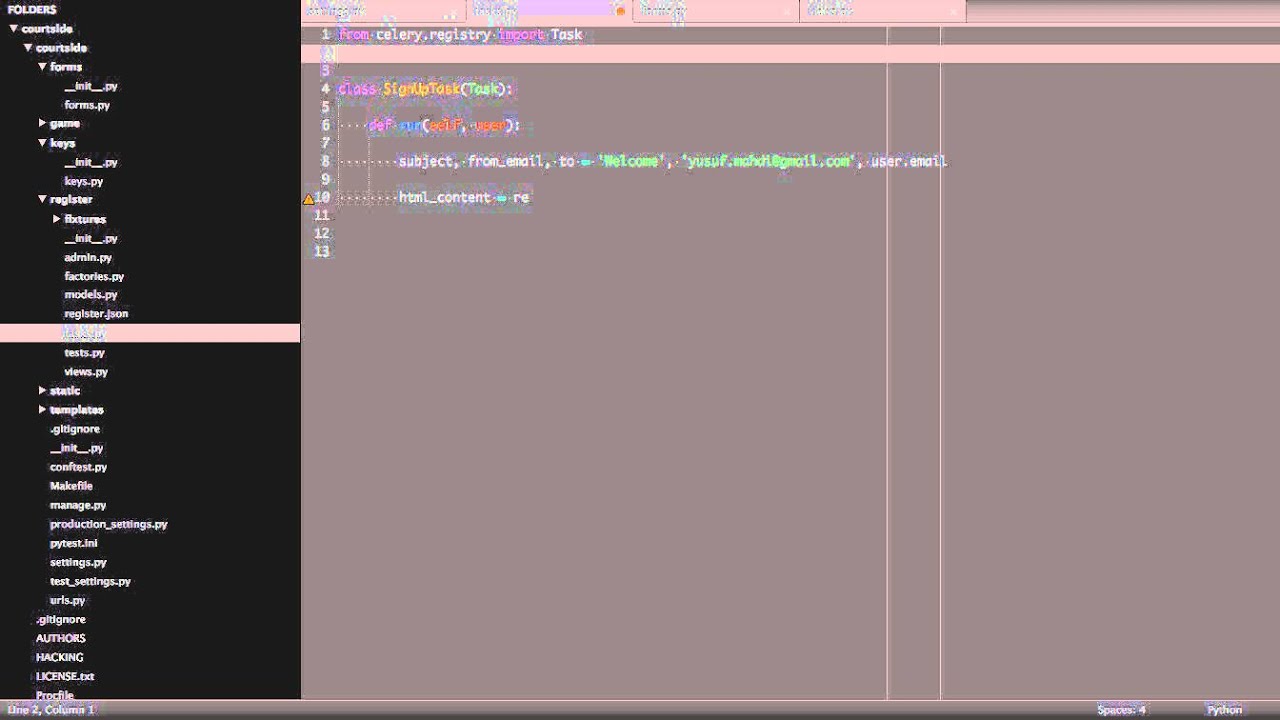Expand the fixtures folder

click(56, 219)
